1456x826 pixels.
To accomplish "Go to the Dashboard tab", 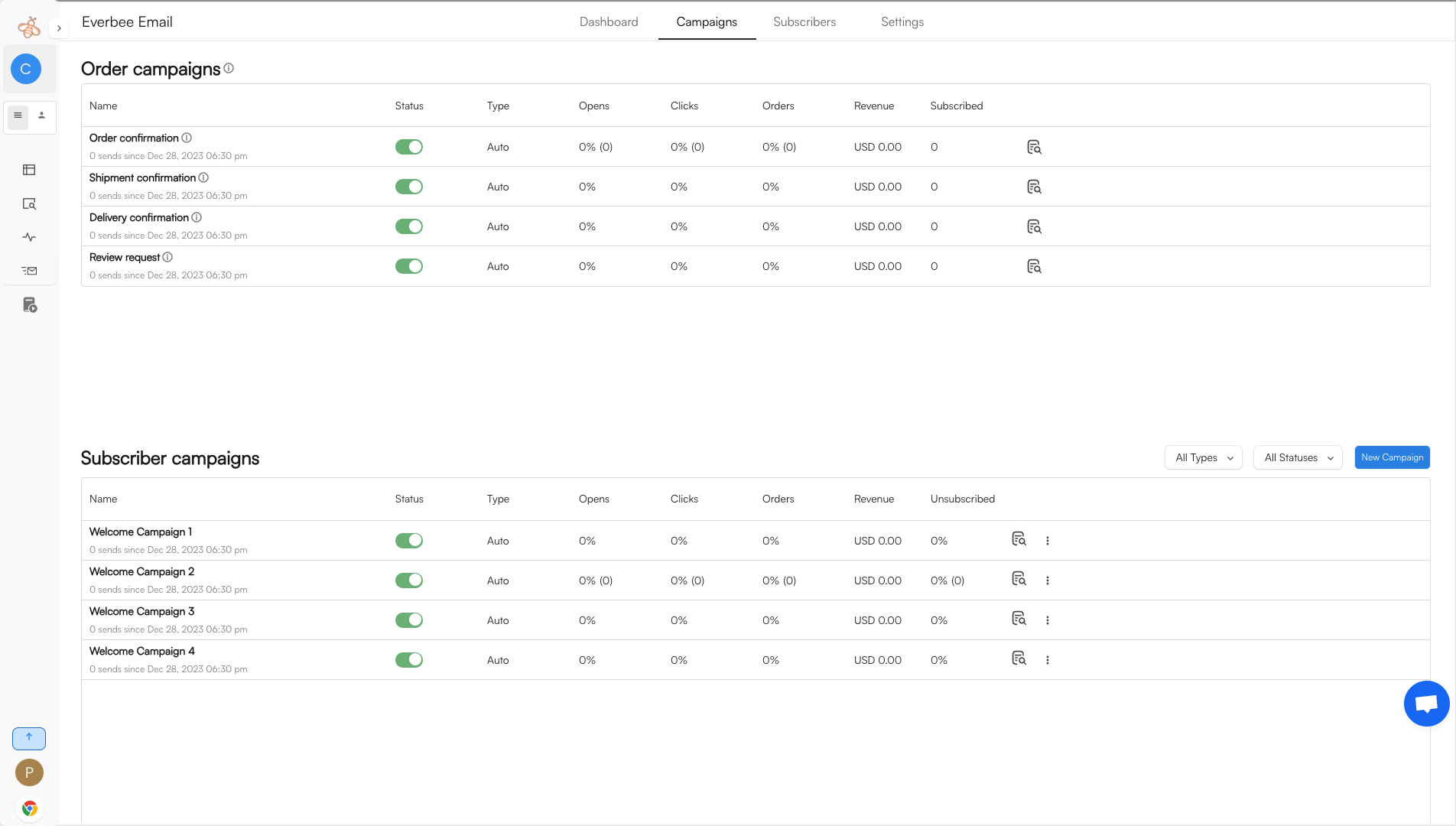I will point(609,21).
